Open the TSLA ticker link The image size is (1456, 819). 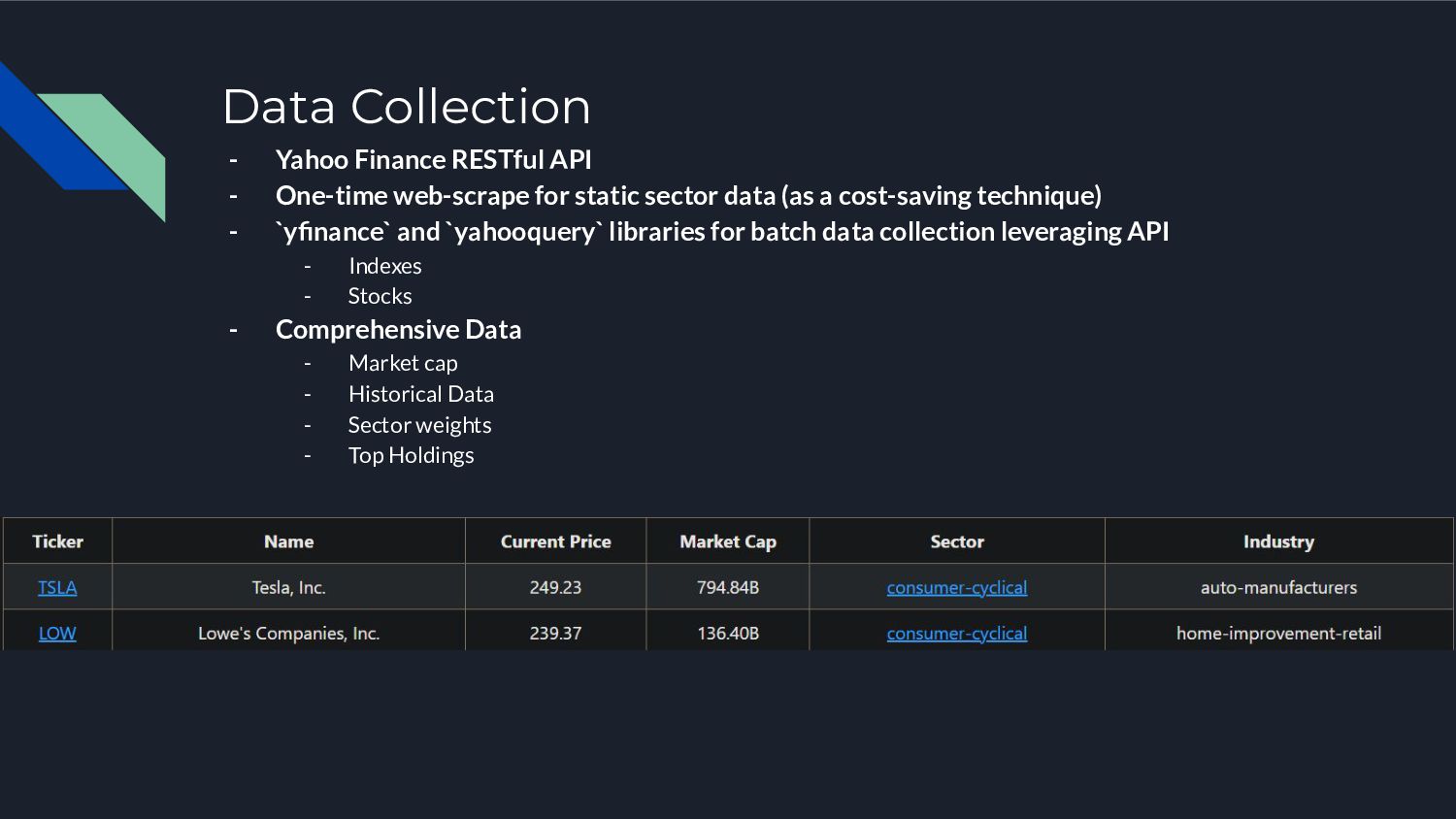[57, 587]
